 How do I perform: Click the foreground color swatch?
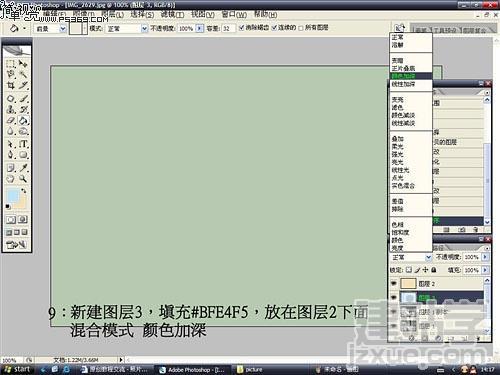coord(13,195)
